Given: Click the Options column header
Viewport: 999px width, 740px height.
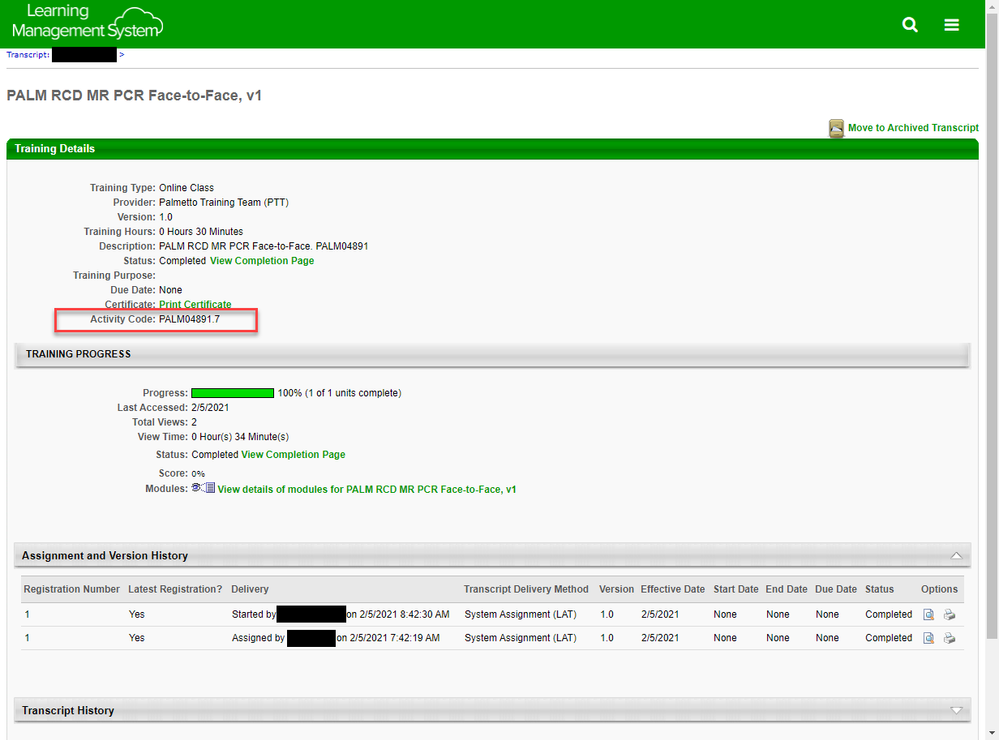Looking at the screenshot, I should point(939,589).
